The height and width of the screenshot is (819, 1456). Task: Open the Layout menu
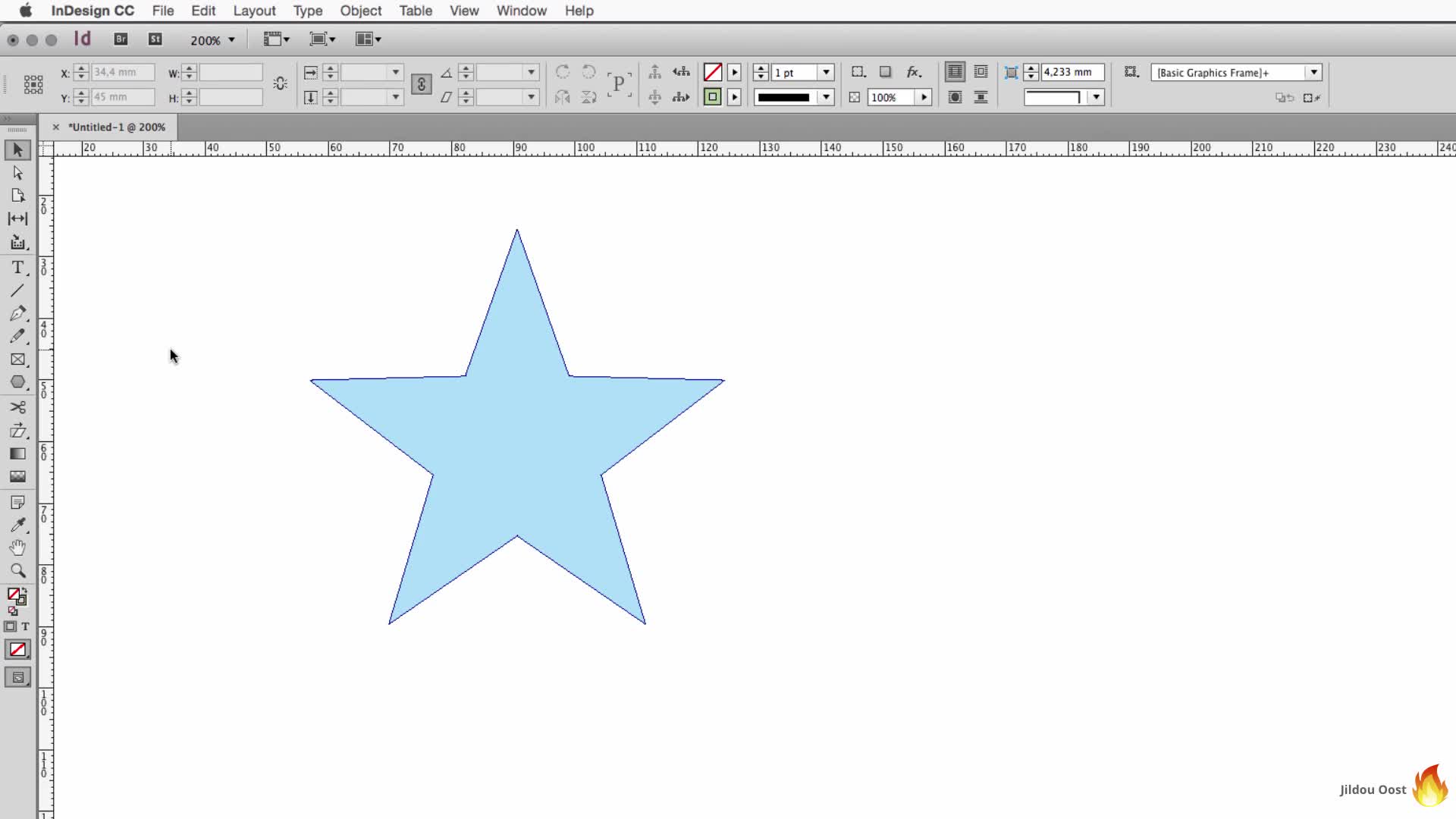254,11
